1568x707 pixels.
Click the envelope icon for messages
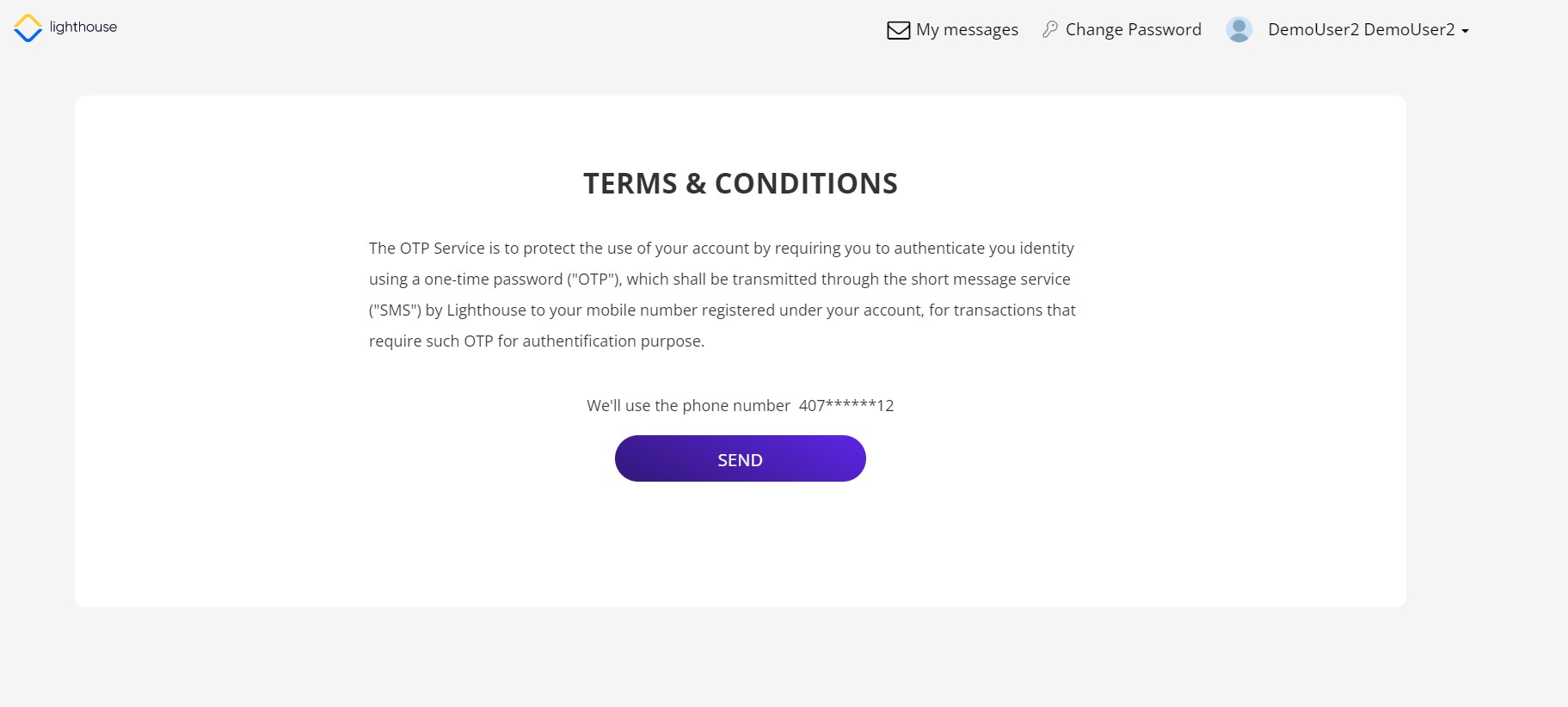pyautogui.click(x=898, y=30)
